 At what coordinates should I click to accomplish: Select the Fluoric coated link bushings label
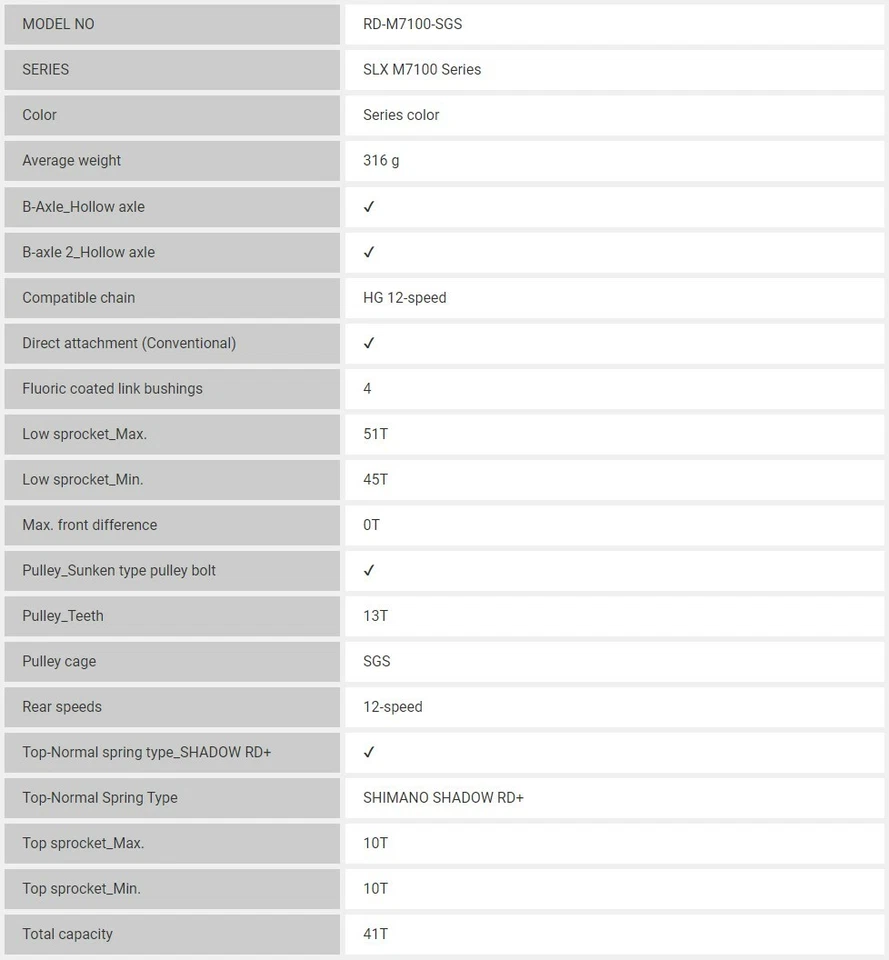click(x=112, y=388)
